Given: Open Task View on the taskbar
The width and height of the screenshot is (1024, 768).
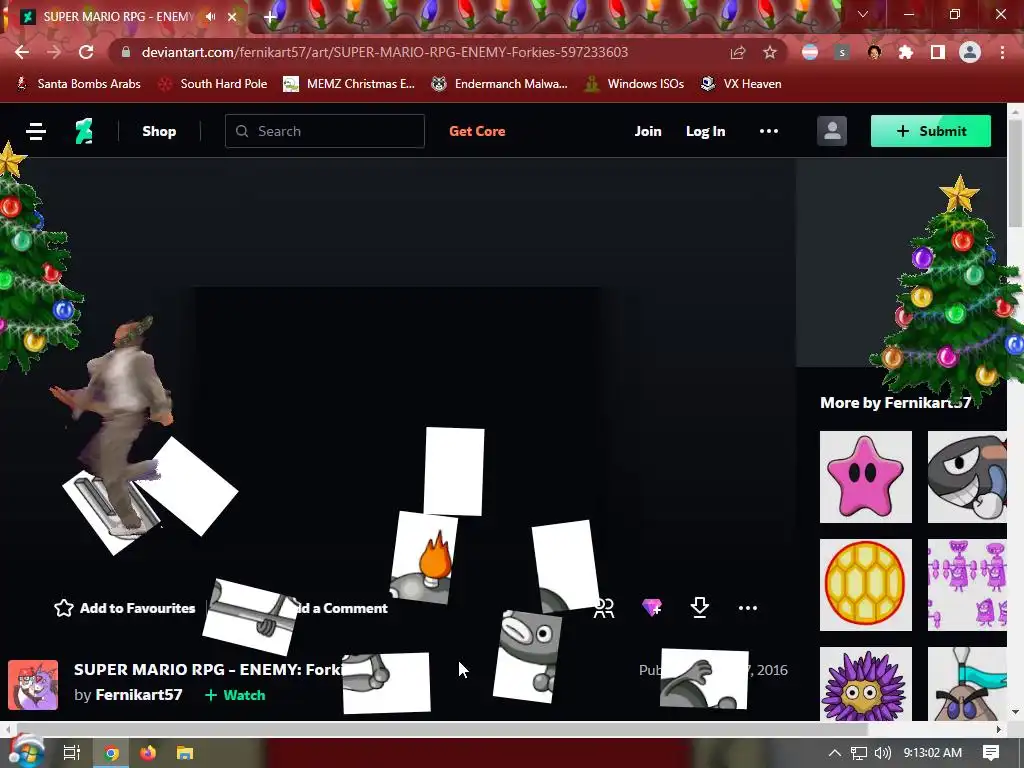Looking at the screenshot, I should tap(72, 753).
